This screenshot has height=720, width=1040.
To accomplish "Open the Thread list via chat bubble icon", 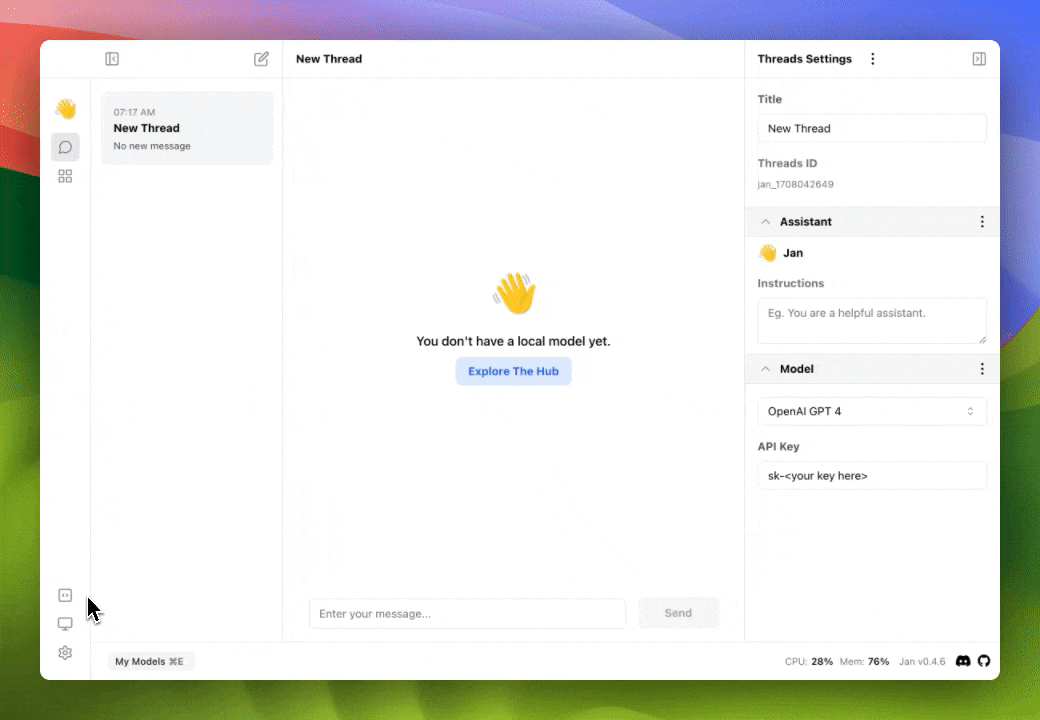I will point(65,147).
